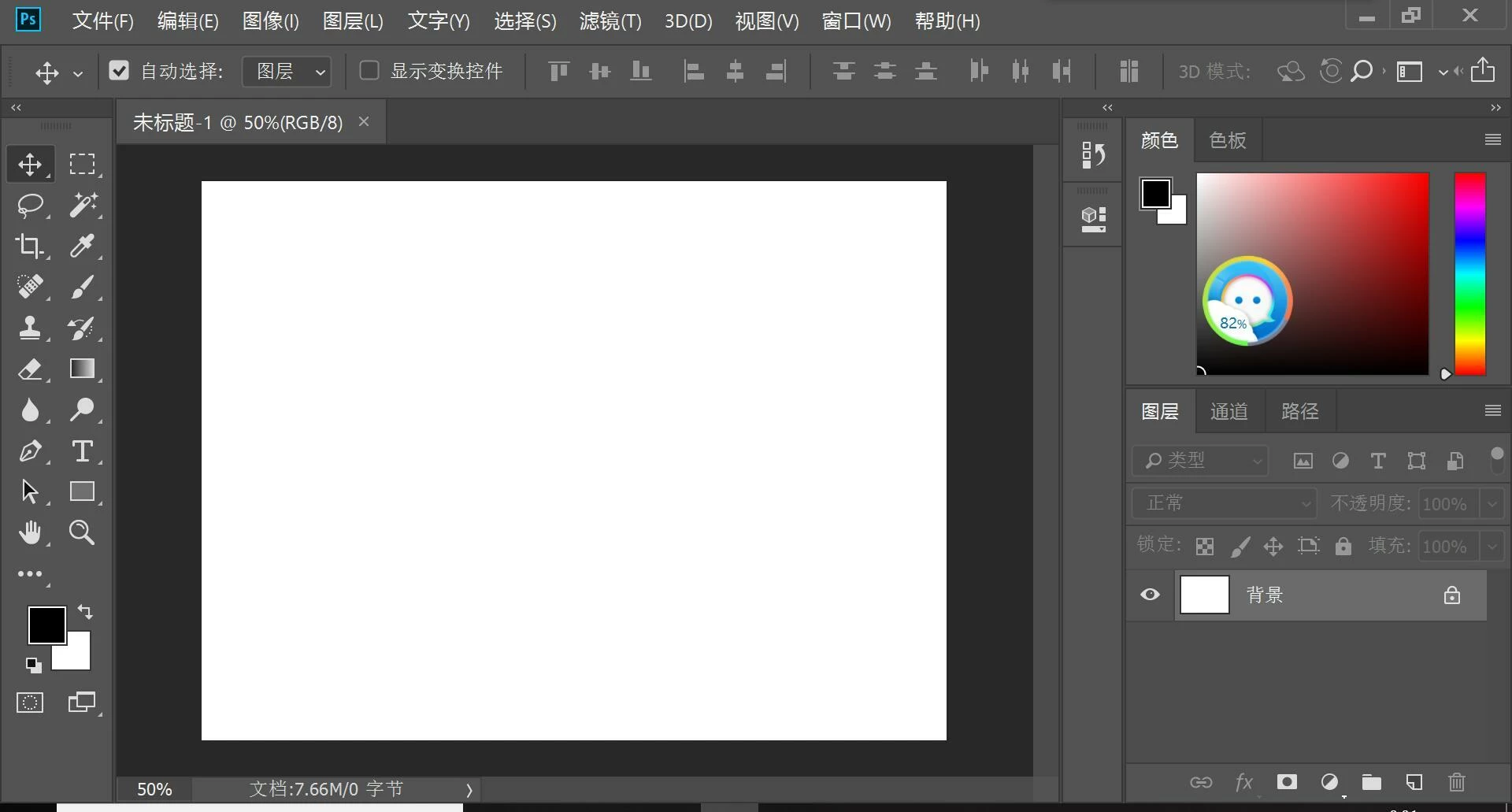Select the Brush tool
The height and width of the screenshot is (812, 1512).
[82, 287]
